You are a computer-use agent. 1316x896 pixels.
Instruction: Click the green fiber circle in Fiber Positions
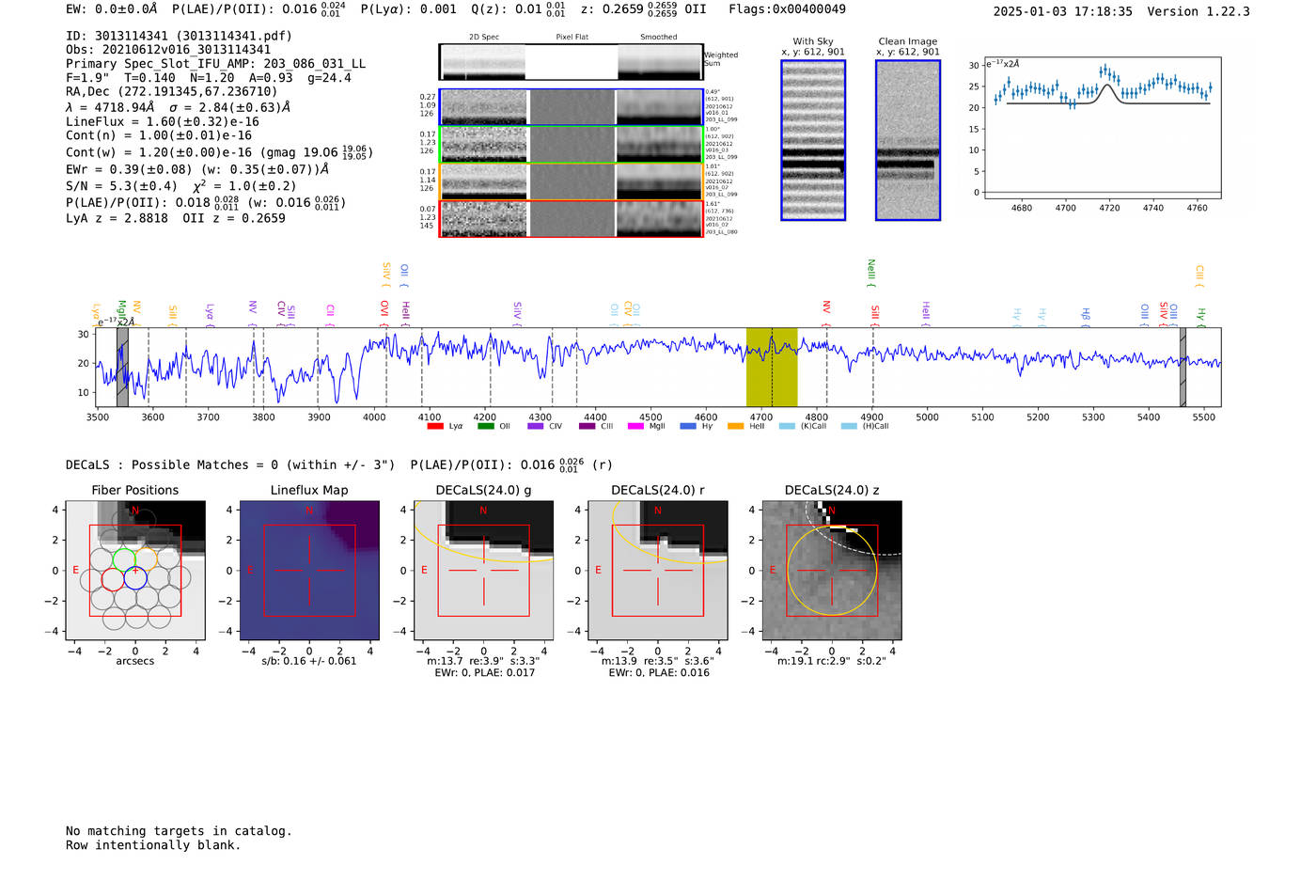[124, 560]
